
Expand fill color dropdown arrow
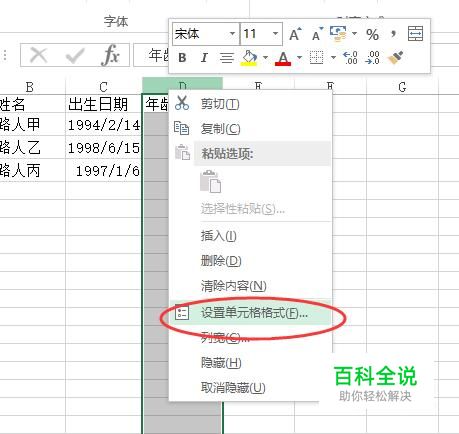click(265, 57)
